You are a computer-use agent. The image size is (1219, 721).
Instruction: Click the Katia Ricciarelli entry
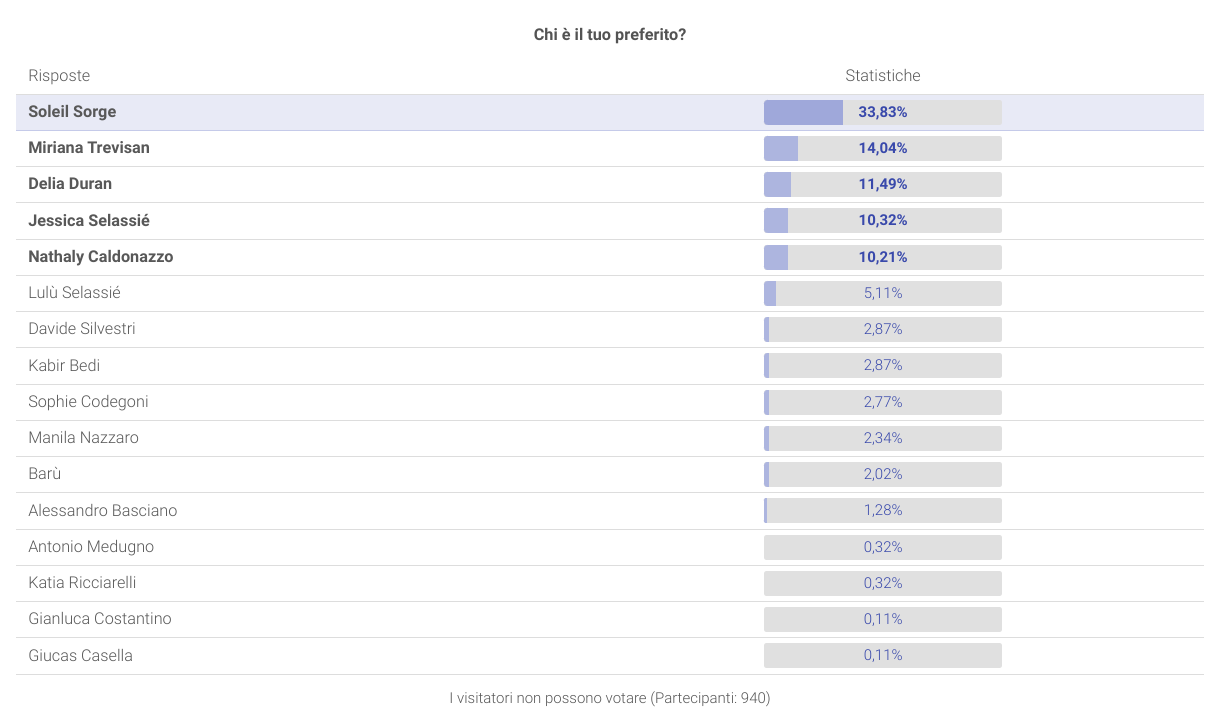82,583
